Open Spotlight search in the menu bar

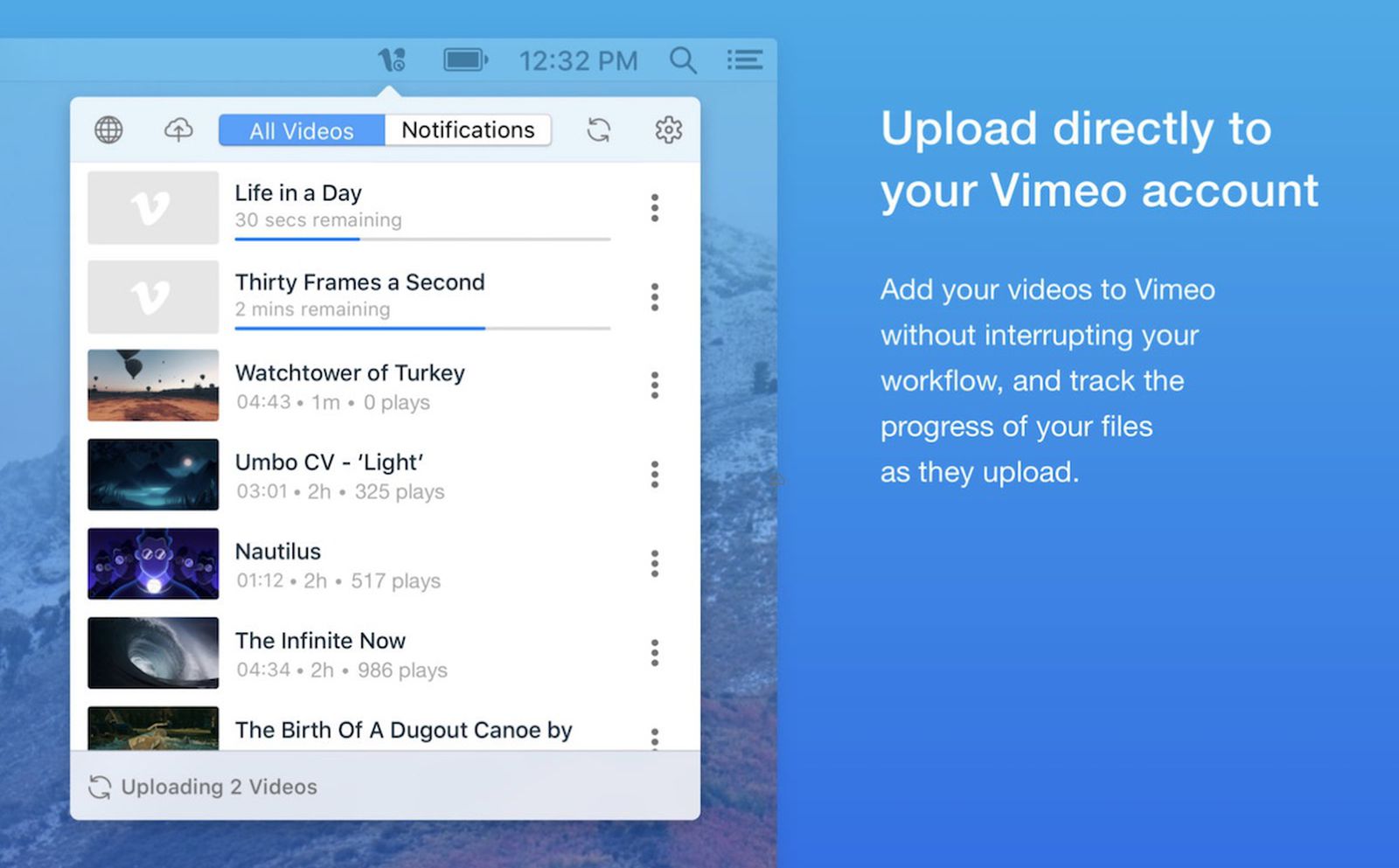coord(683,59)
